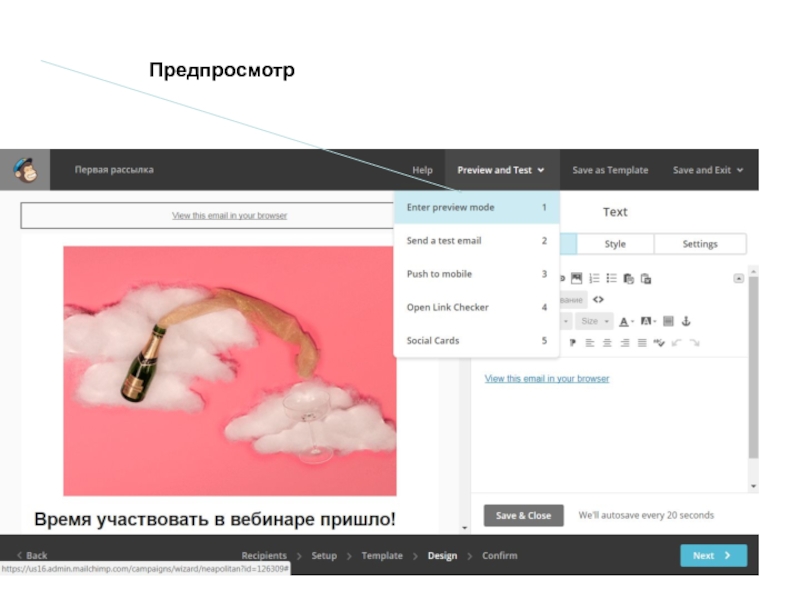
Task: Insert an image with the picture icon
Action: tap(577, 279)
